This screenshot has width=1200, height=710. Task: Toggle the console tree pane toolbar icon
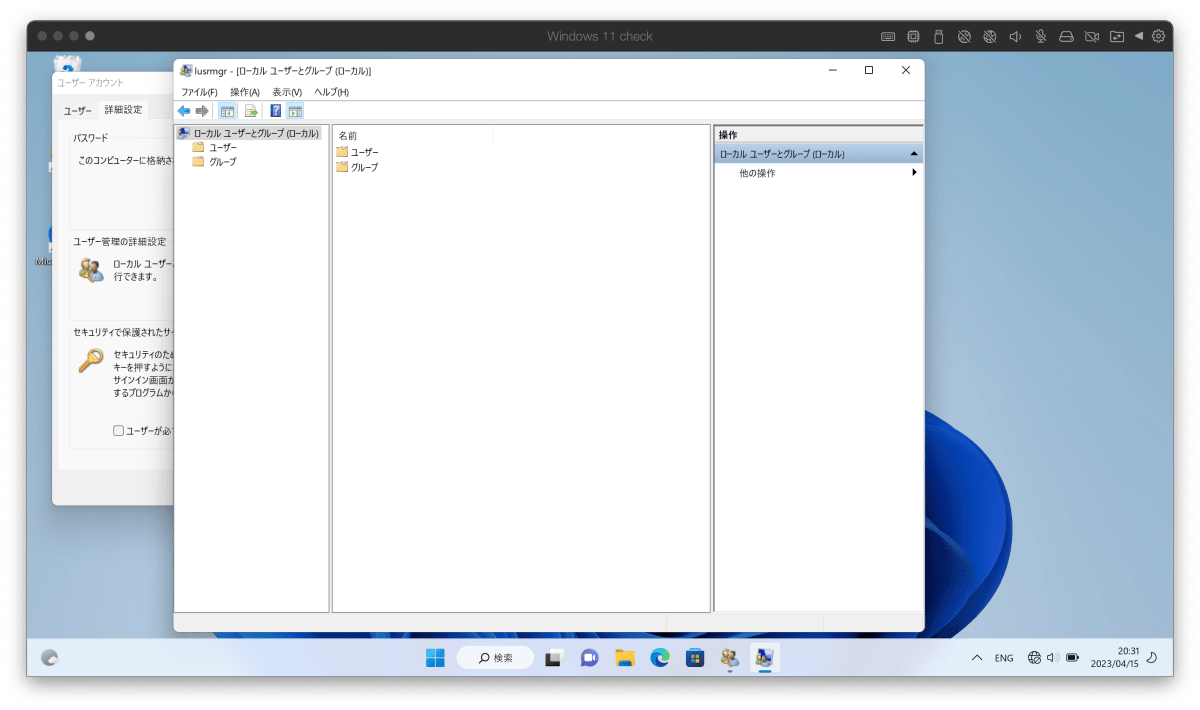(227, 111)
